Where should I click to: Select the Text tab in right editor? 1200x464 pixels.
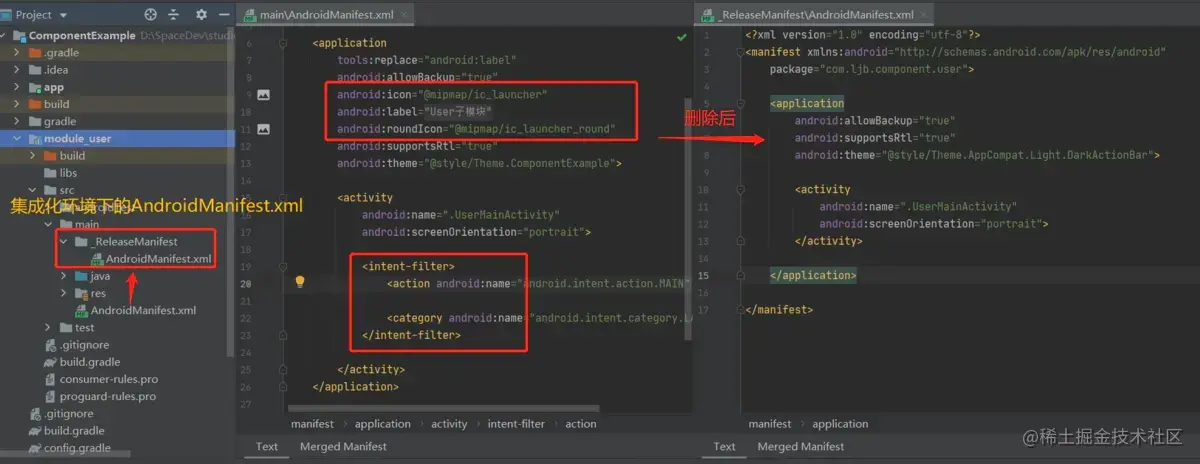point(725,446)
